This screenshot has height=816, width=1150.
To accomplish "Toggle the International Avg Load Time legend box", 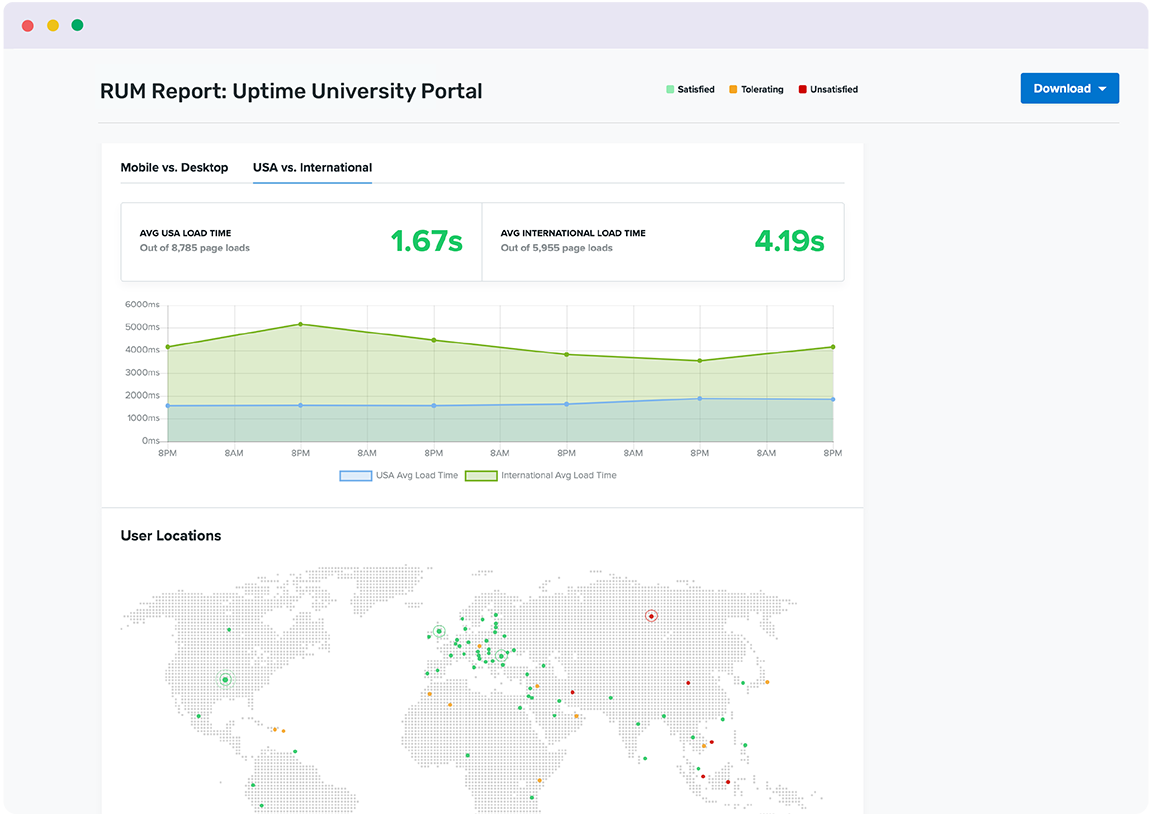I will (481, 476).
